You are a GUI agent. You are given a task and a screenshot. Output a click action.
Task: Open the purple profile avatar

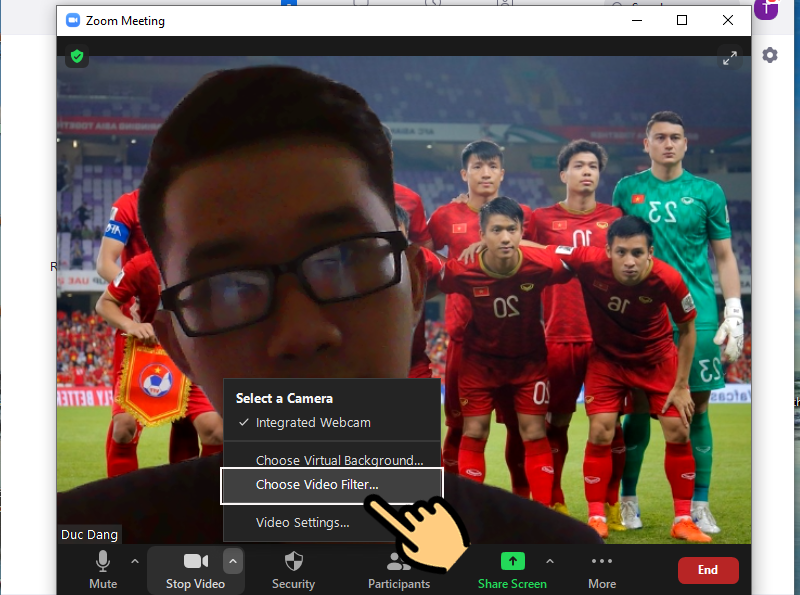coord(765,10)
